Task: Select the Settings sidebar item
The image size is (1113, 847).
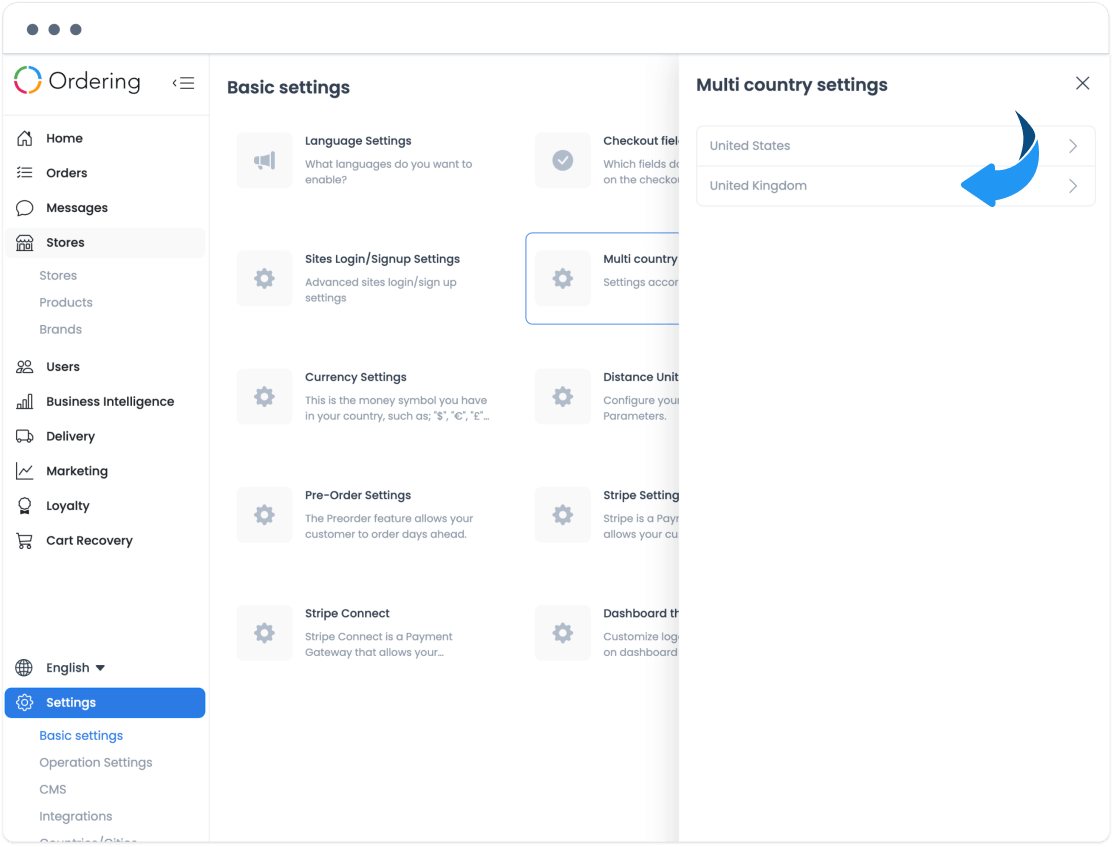Action: [104, 702]
